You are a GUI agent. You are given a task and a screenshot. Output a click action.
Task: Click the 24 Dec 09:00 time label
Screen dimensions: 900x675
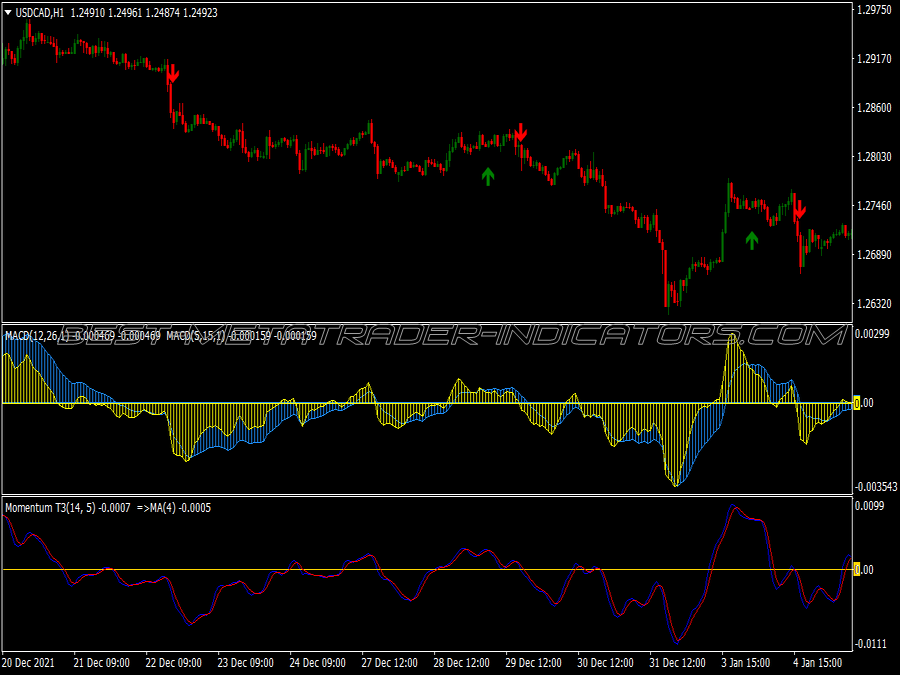317,663
